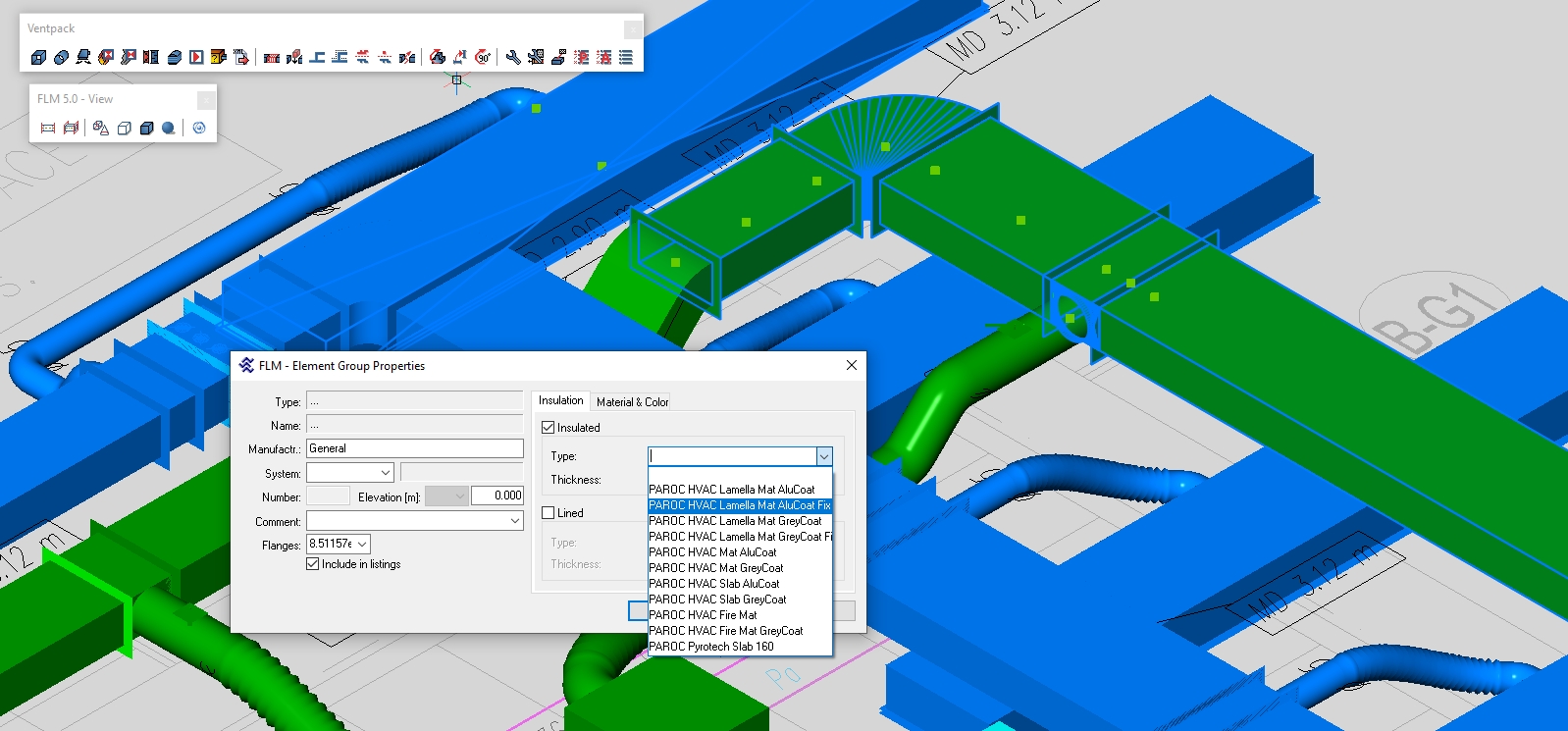1568x731 pixels.
Task: Choose PAROC HVAC Fire Mat option
Action: click(703, 615)
